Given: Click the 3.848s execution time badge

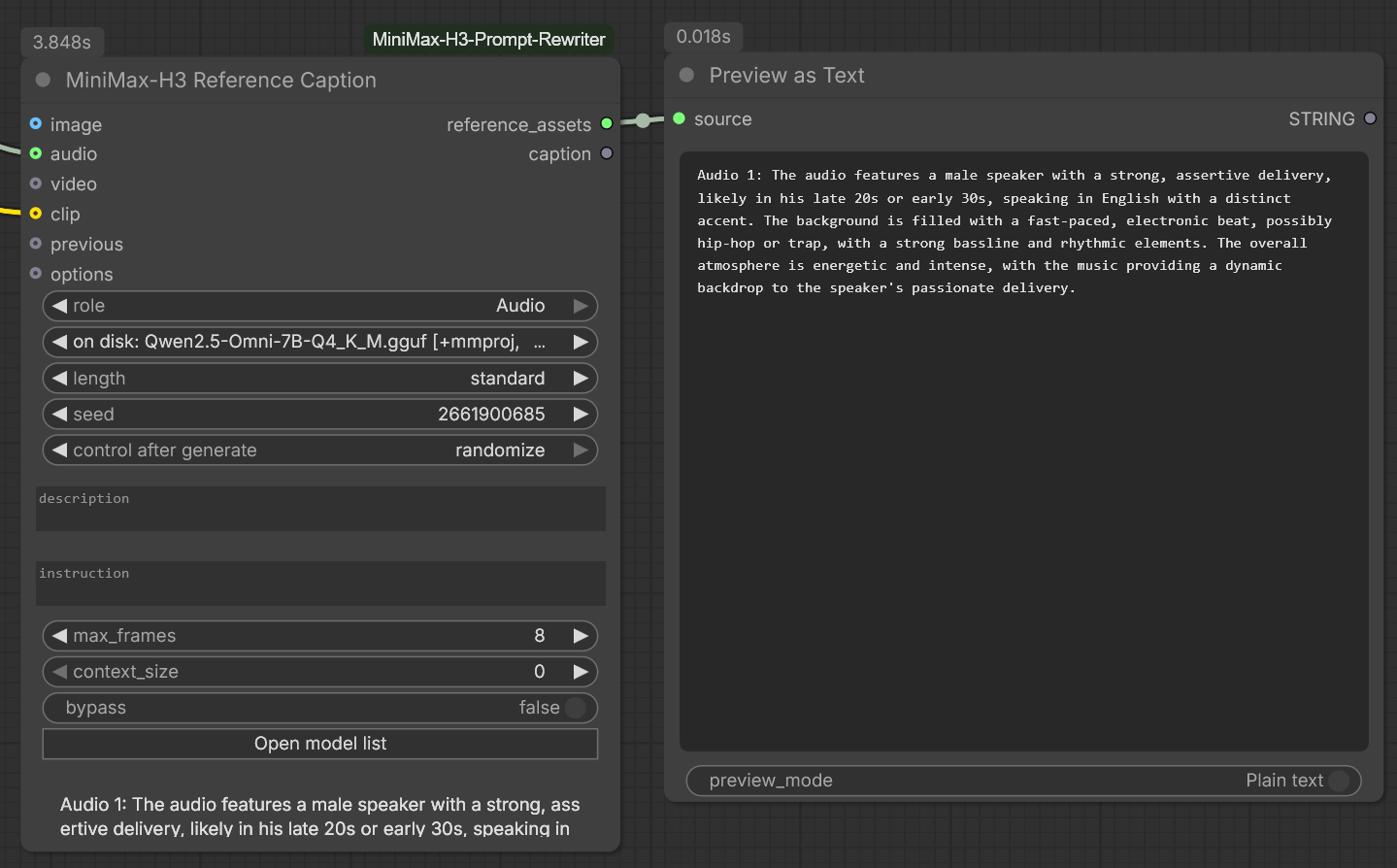Looking at the screenshot, I should tap(62, 42).
